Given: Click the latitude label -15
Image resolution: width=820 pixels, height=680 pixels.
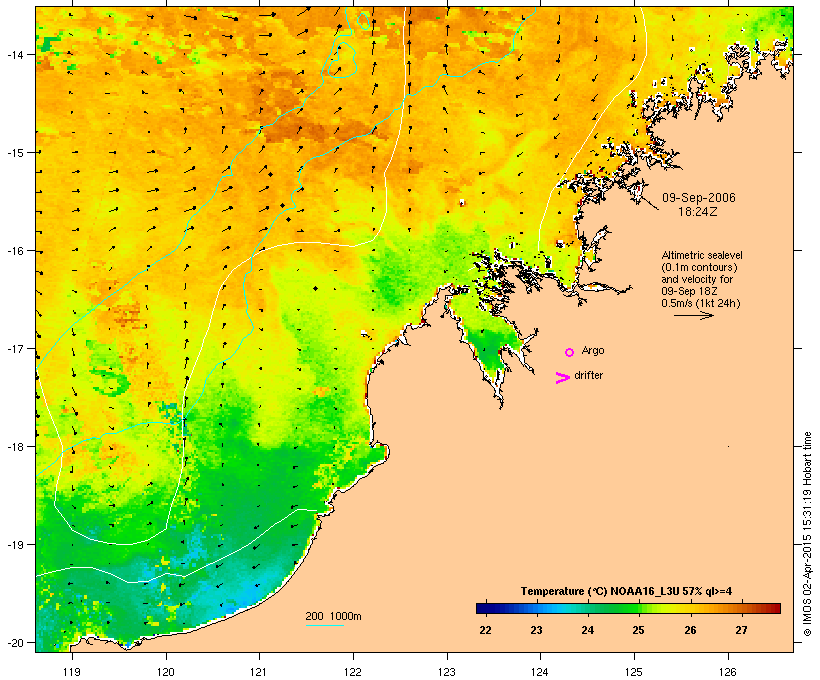Looking at the screenshot, I should 14,153.
